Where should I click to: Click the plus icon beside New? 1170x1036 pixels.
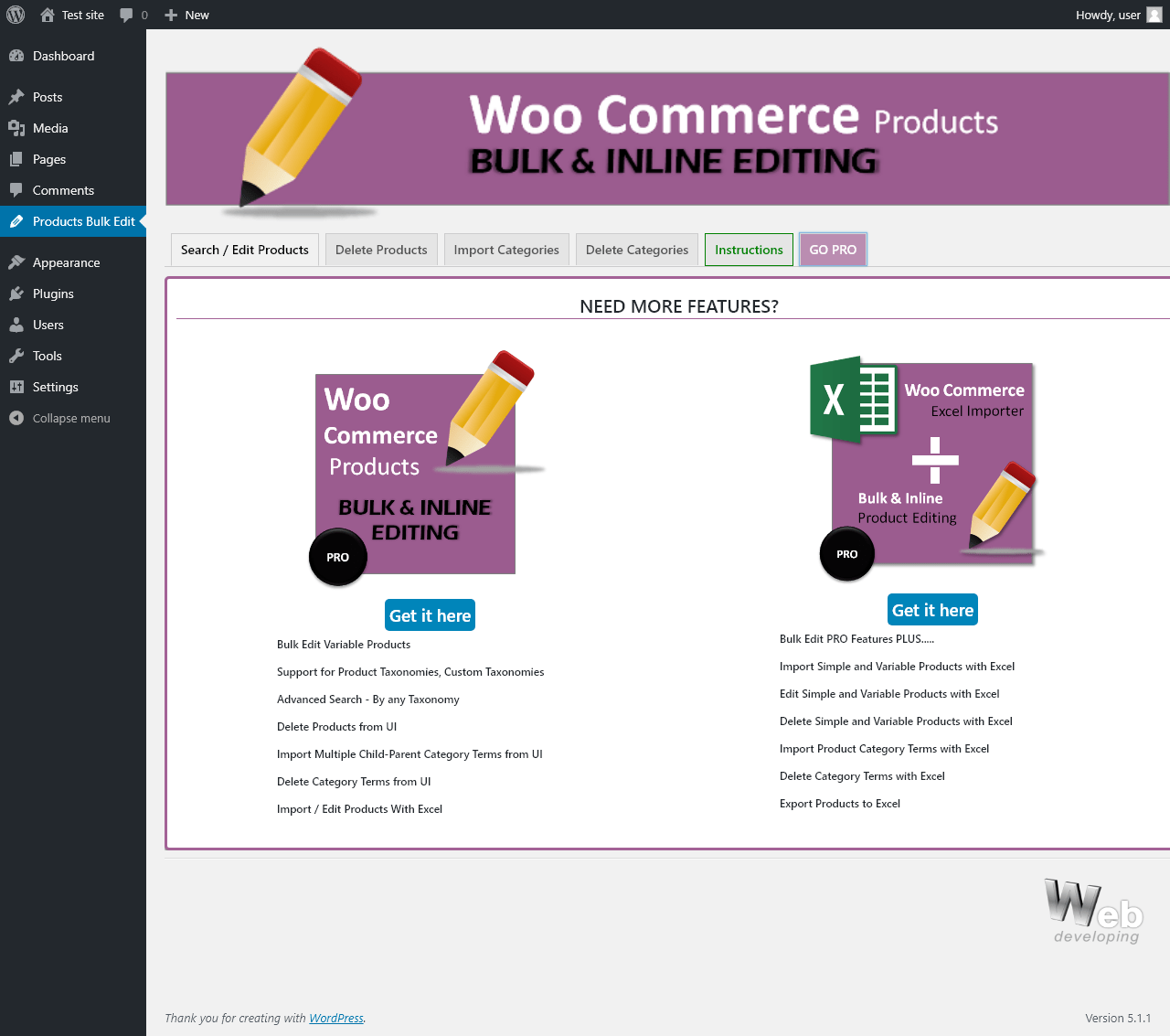point(171,15)
